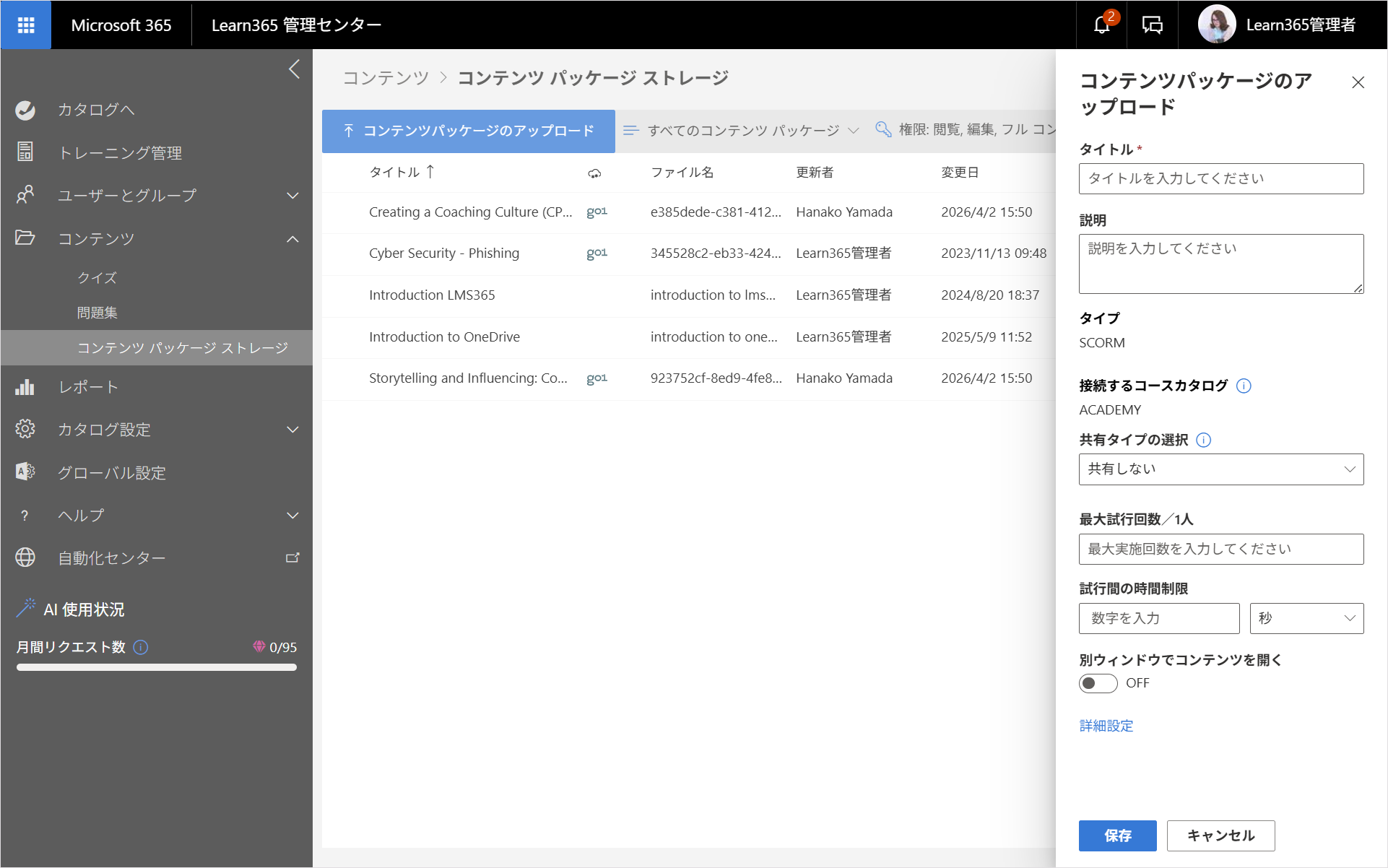Select コンテンツ パッケージ ストレージ sidebar item
The width and height of the screenshot is (1388, 868).
click(157, 348)
